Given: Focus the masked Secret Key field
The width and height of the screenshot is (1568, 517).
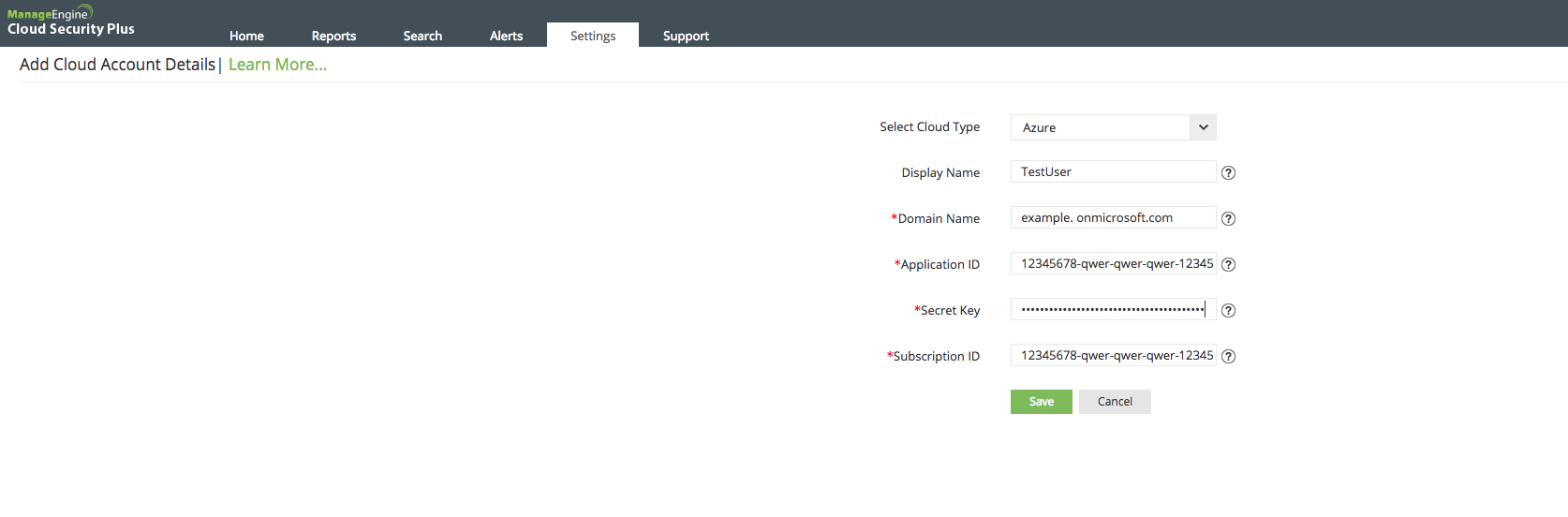Looking at the screenshot, I should [1113, 309].
